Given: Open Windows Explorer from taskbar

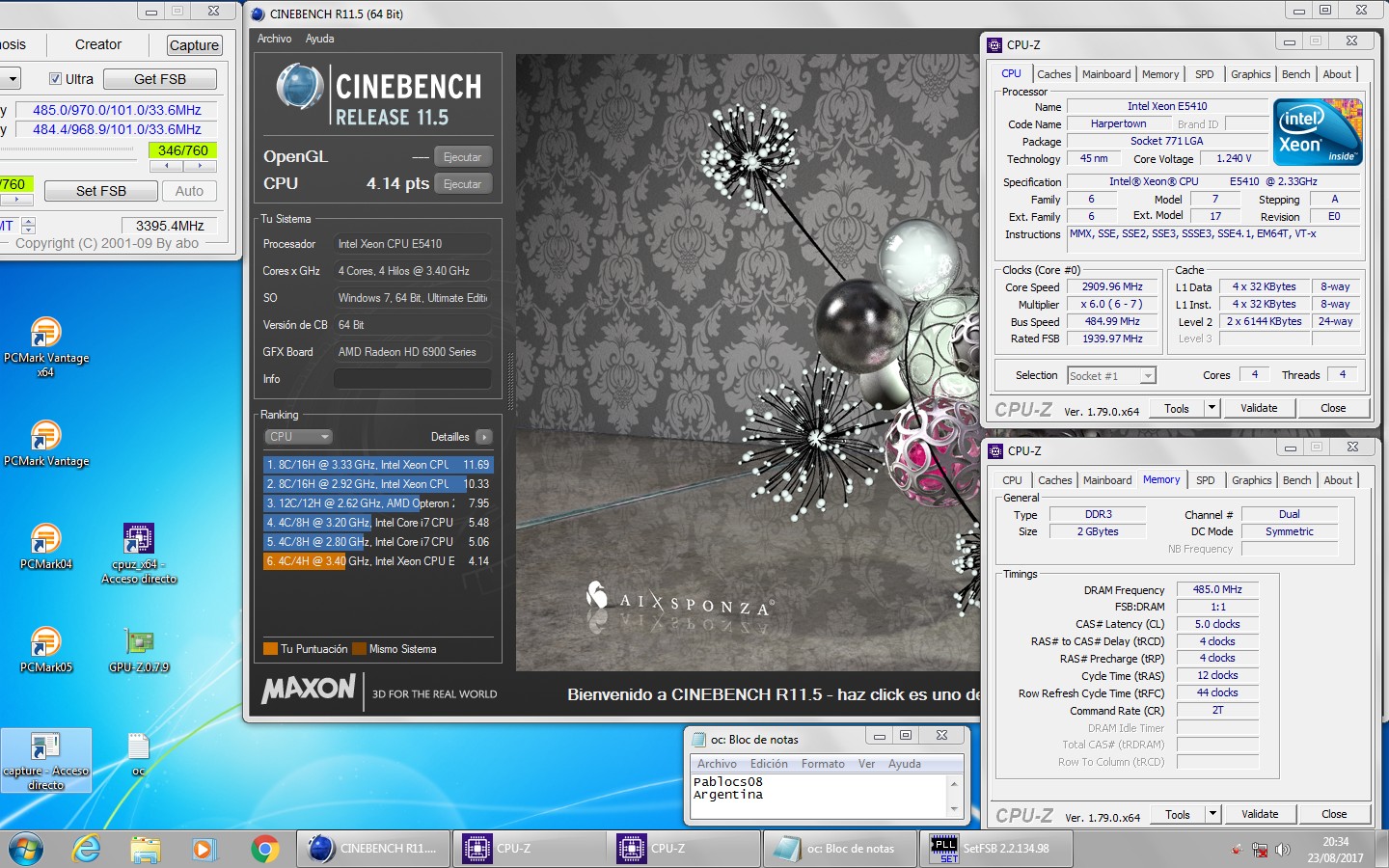Looking at the screenshot, I should tap(145, 849).
